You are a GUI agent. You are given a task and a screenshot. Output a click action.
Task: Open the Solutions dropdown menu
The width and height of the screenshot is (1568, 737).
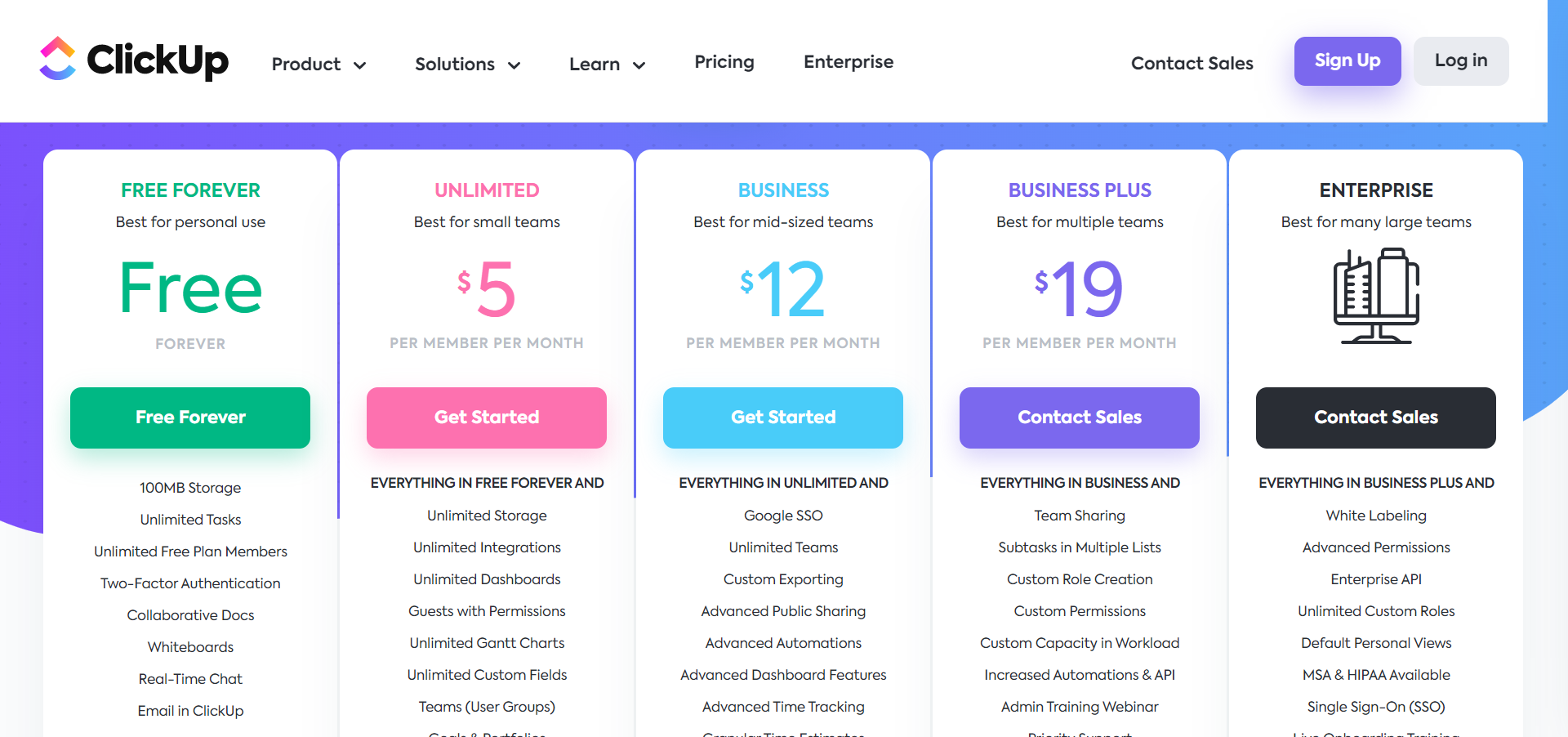pos(467,64)
